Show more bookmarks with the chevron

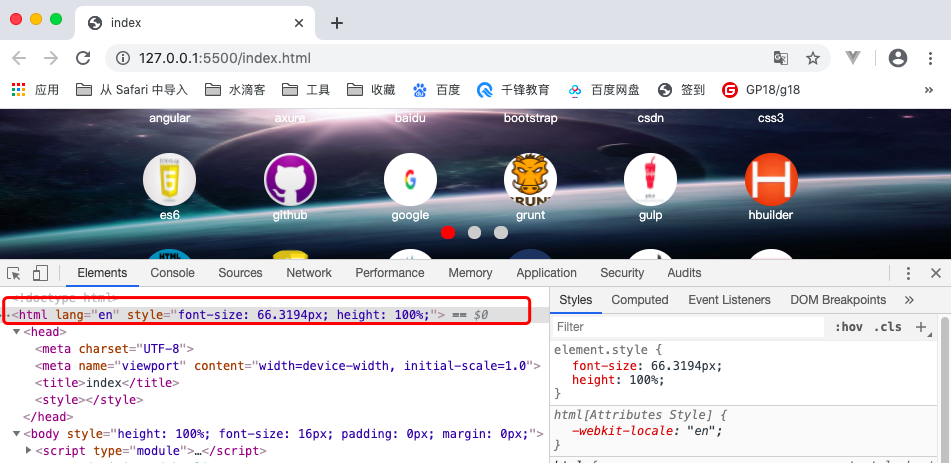click(929, 90)
